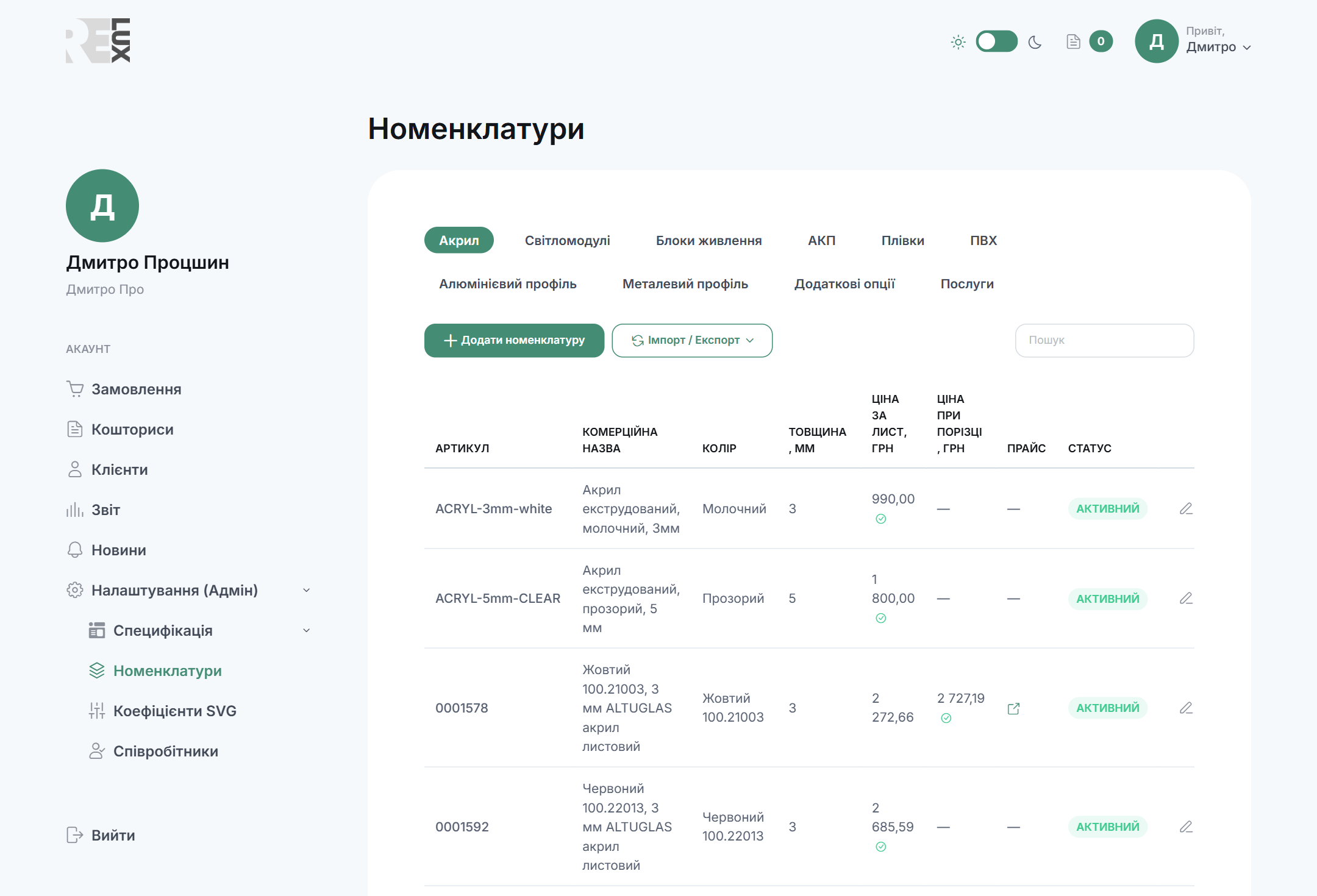The width and height of the screenshot is (1317, 896).
Task: Switch to the Додаткові опції tab
Action: pyautogui.click(x=844, y=283)
